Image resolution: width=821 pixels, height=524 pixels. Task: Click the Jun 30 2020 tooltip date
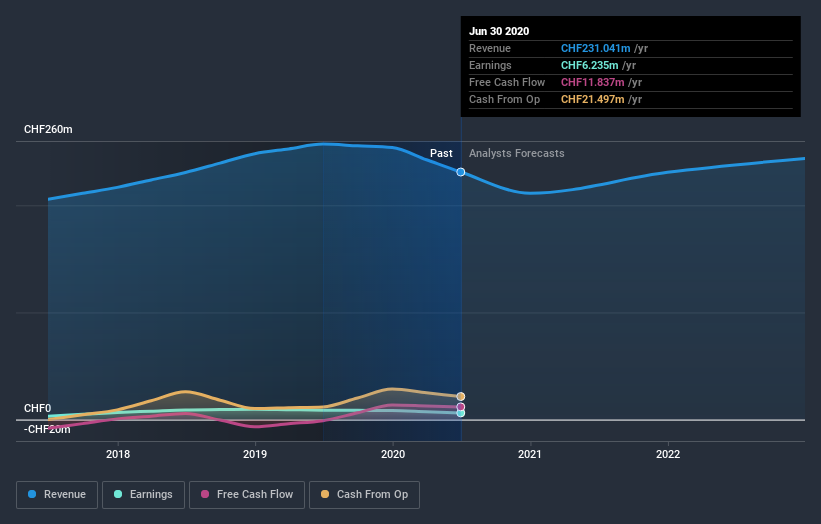click(x=499, y=31)
